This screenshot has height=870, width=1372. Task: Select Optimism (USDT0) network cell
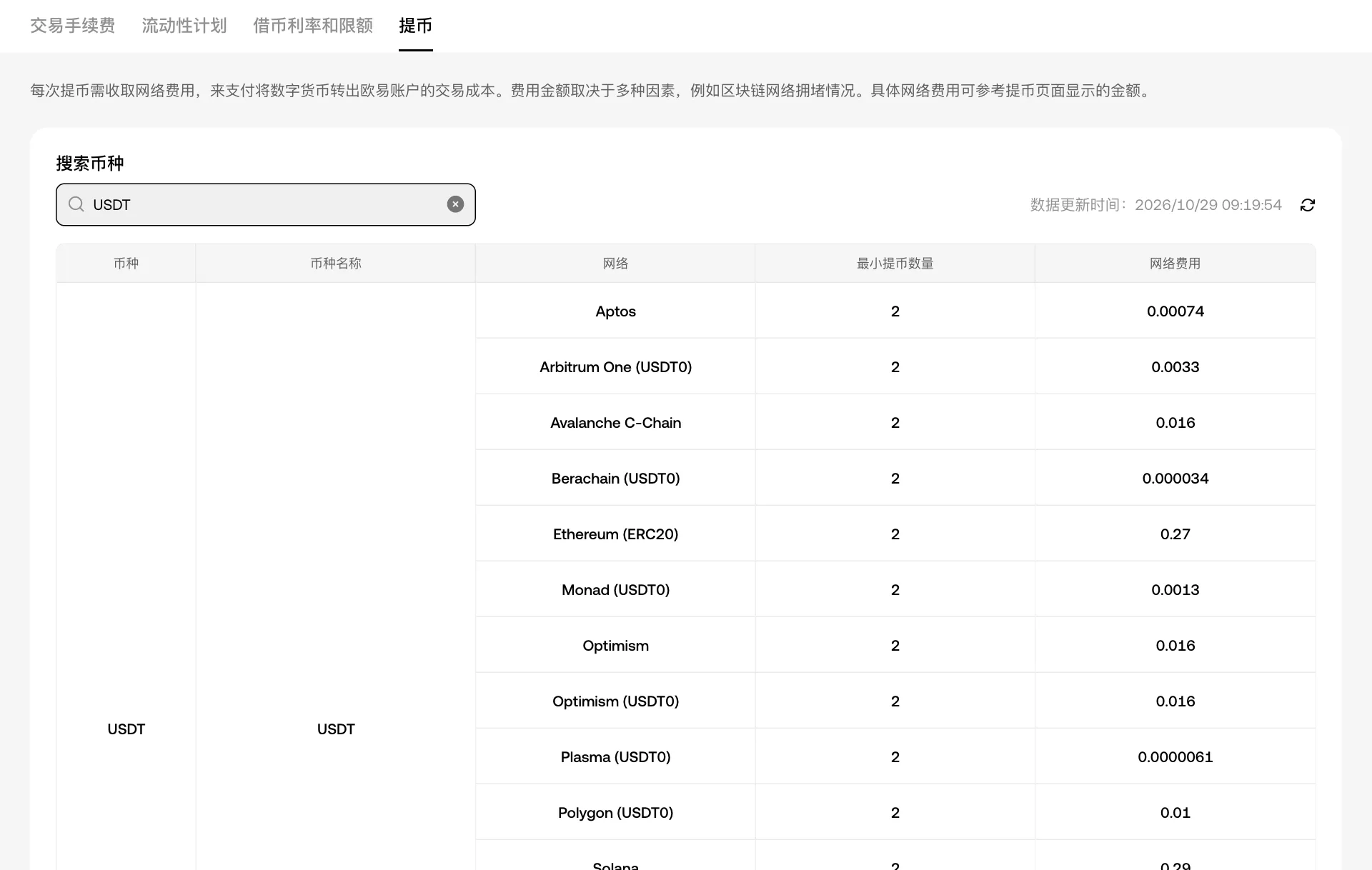(615, 701)
